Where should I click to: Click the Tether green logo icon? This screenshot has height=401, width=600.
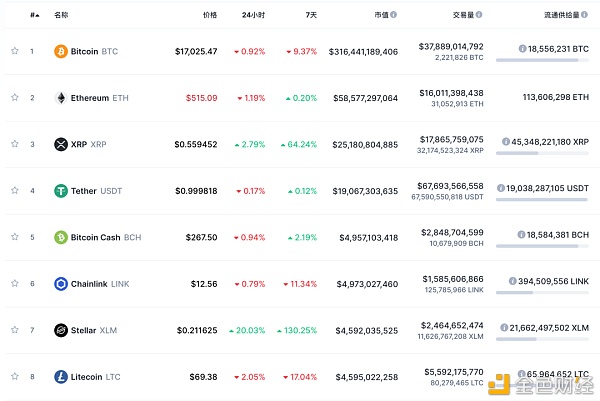point(61,191)
